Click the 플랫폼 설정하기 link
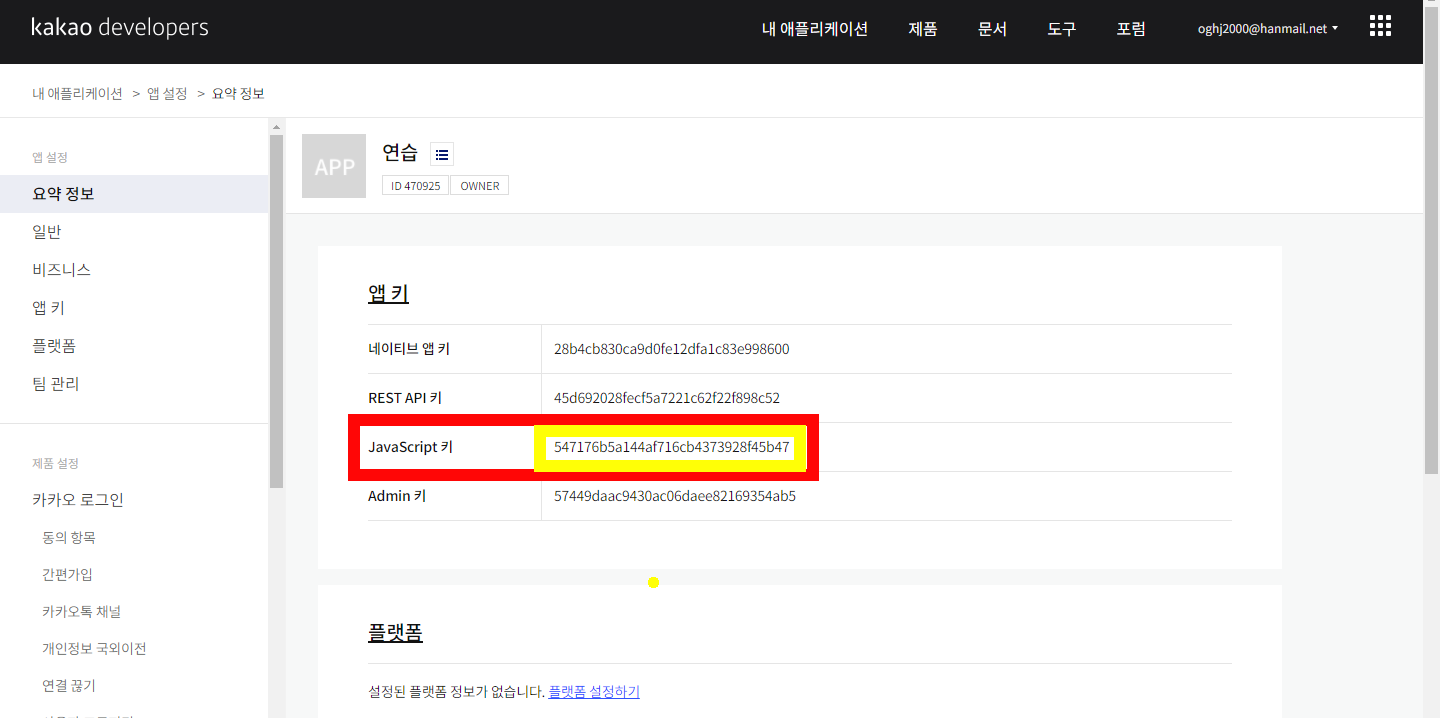Image resolution: width=1440 pixels, height=718 pixels. 594,691
